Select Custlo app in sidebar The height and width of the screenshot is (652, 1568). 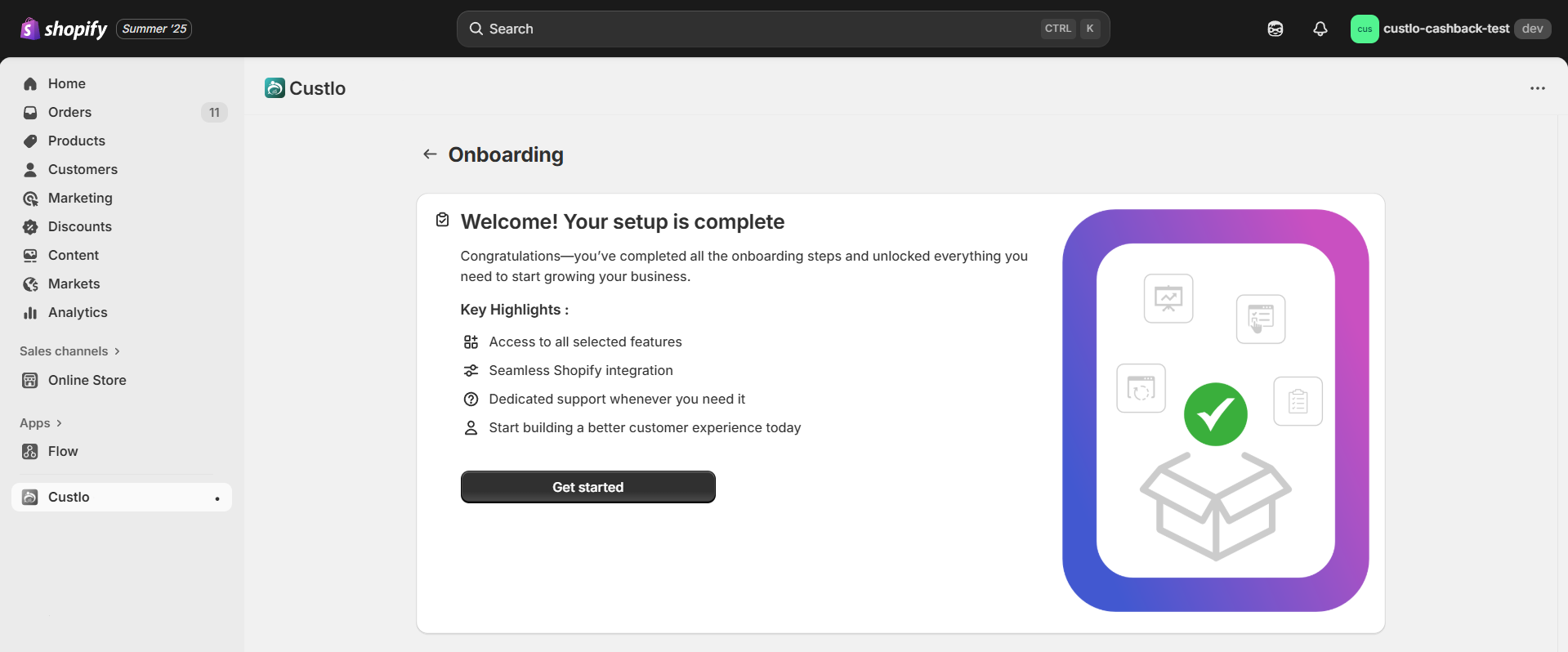pos(122,497)
